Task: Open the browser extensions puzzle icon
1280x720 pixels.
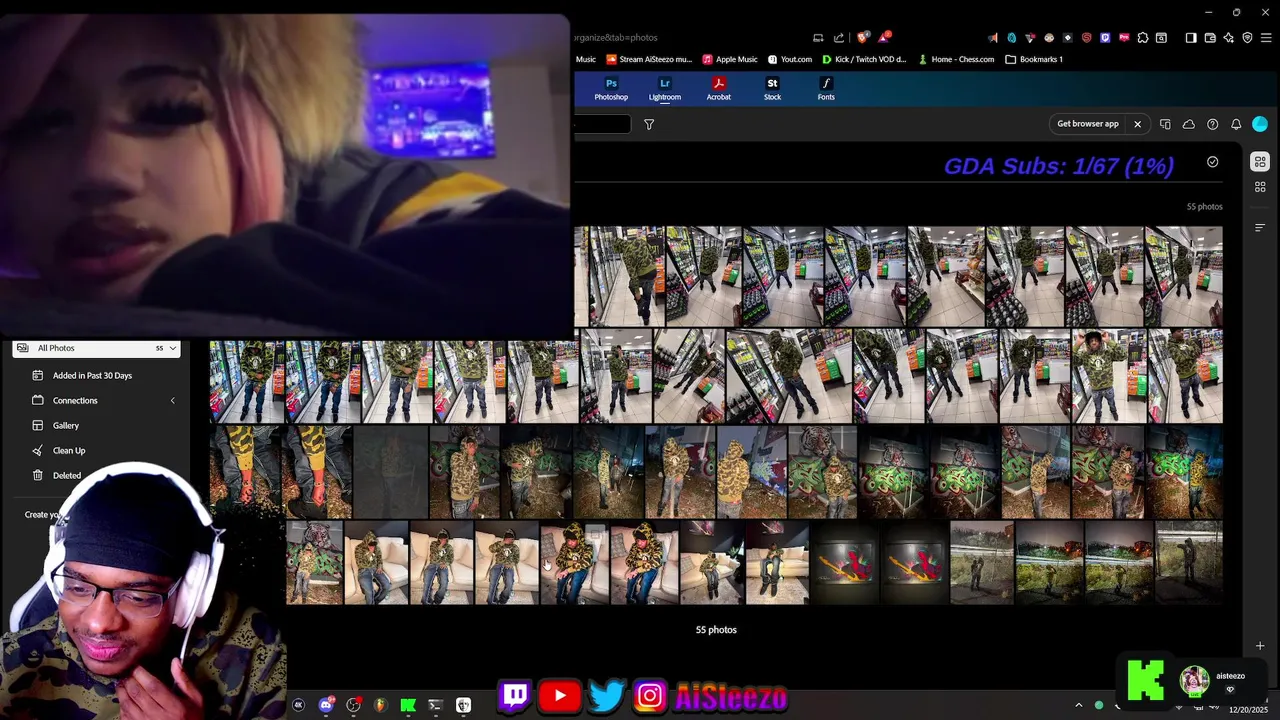Action: point(1143,38)
